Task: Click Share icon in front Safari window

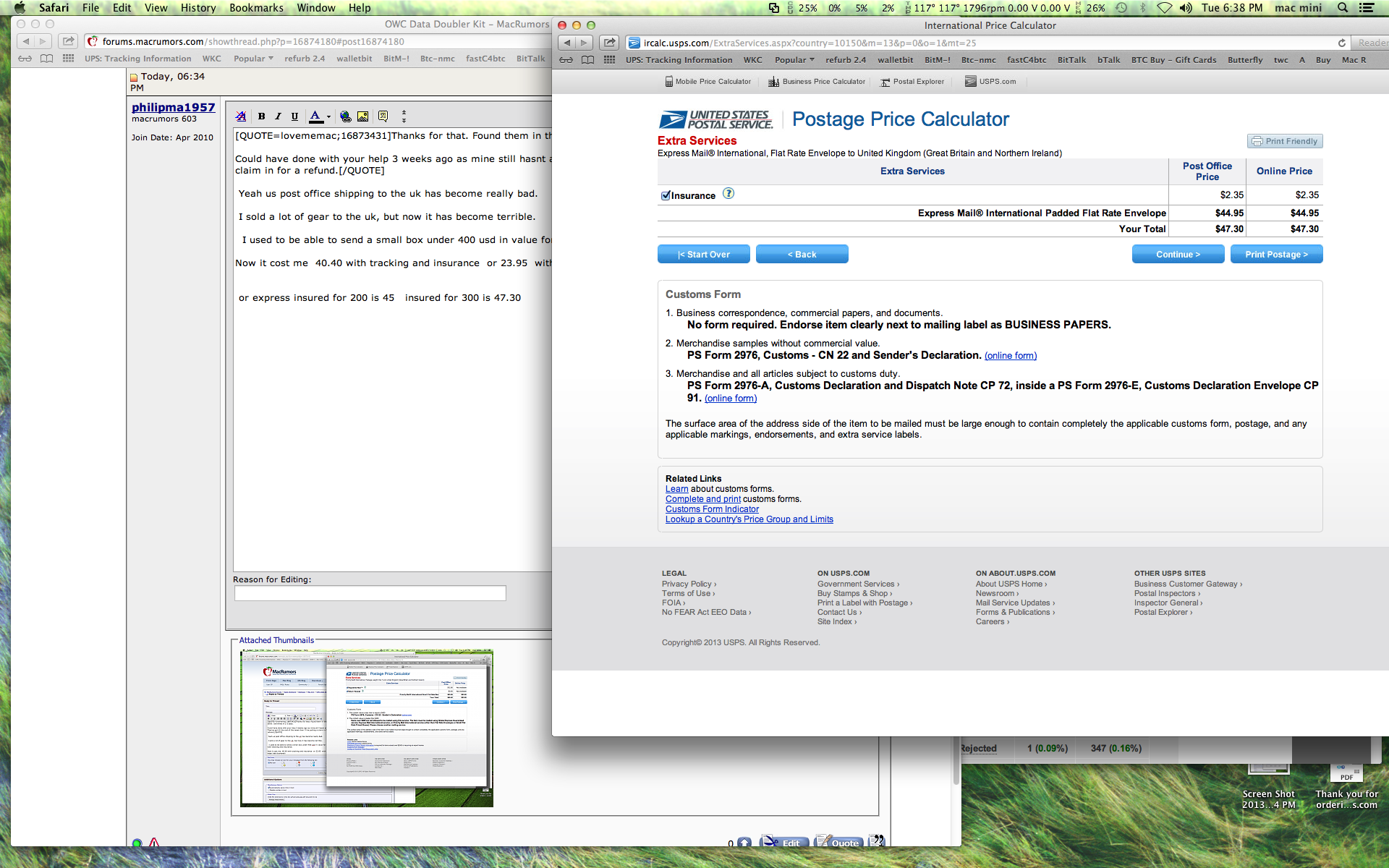Action: [x=610, y=43]
